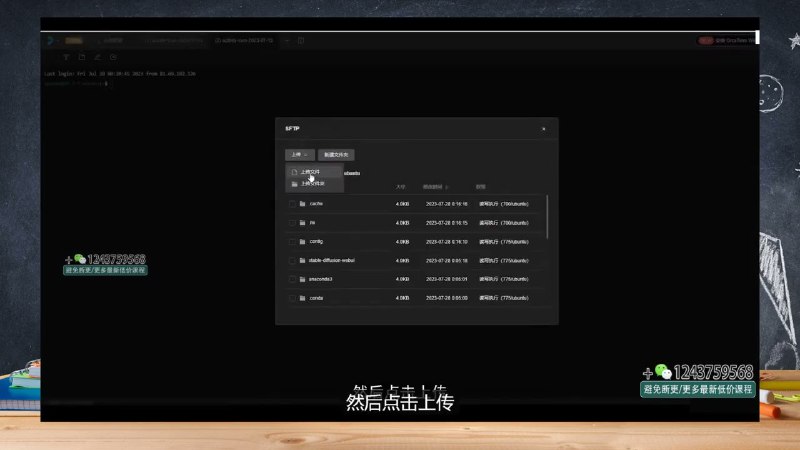Open the stable-diffusion-webui folder name
This screenshot has width=800, height=450.
pos(332,261)
